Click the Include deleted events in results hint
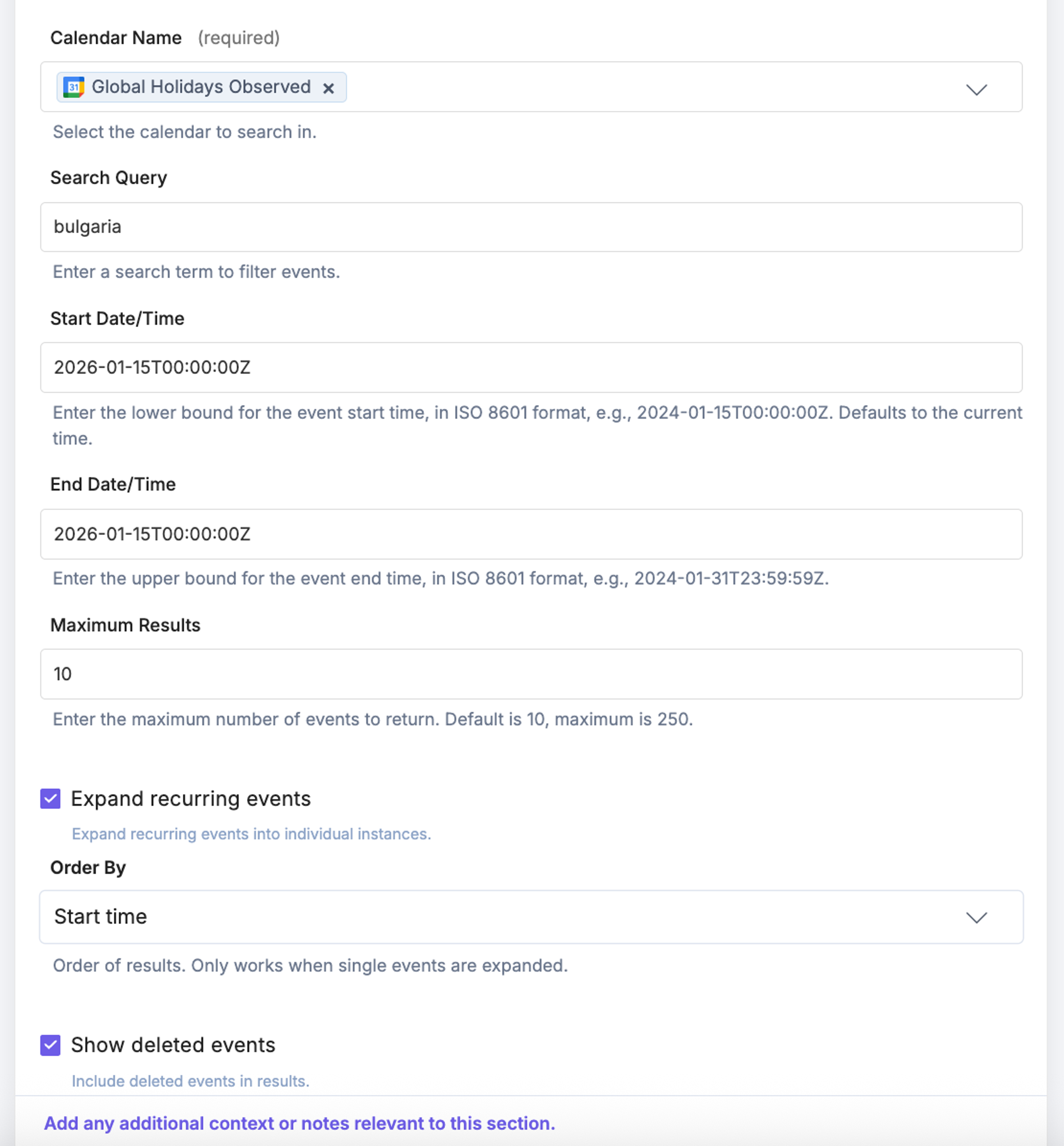The width and height of the screenshot is (1064, 1146). [x=191, y=1081]
